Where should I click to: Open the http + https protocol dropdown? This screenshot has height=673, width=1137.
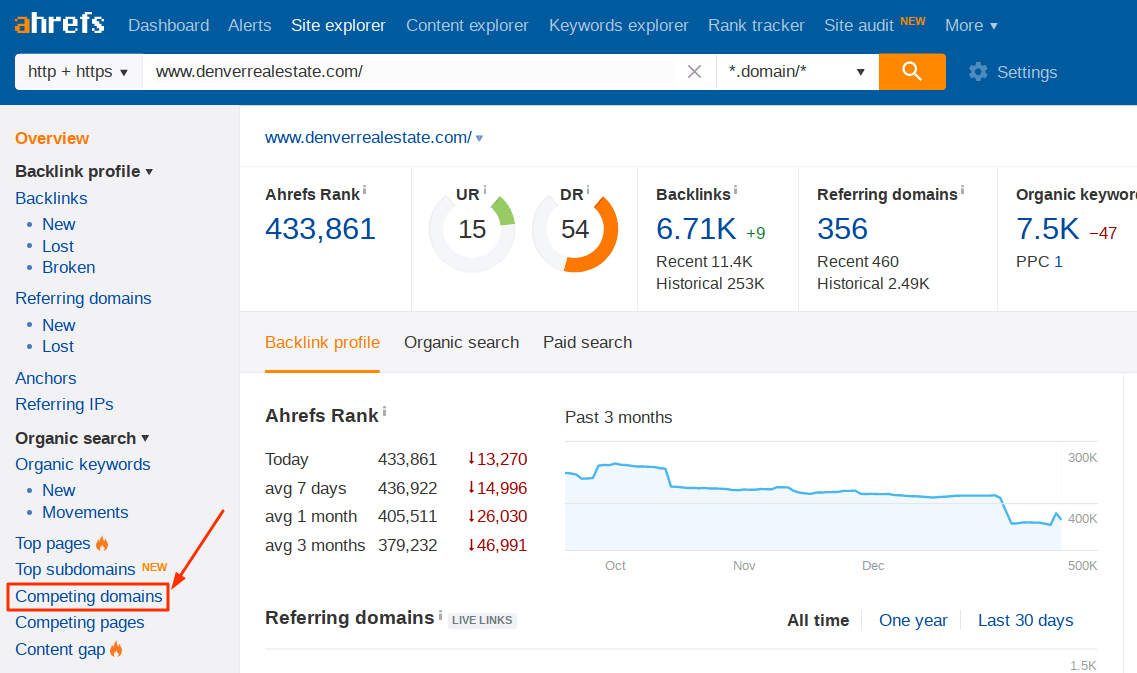coord(78,72)
